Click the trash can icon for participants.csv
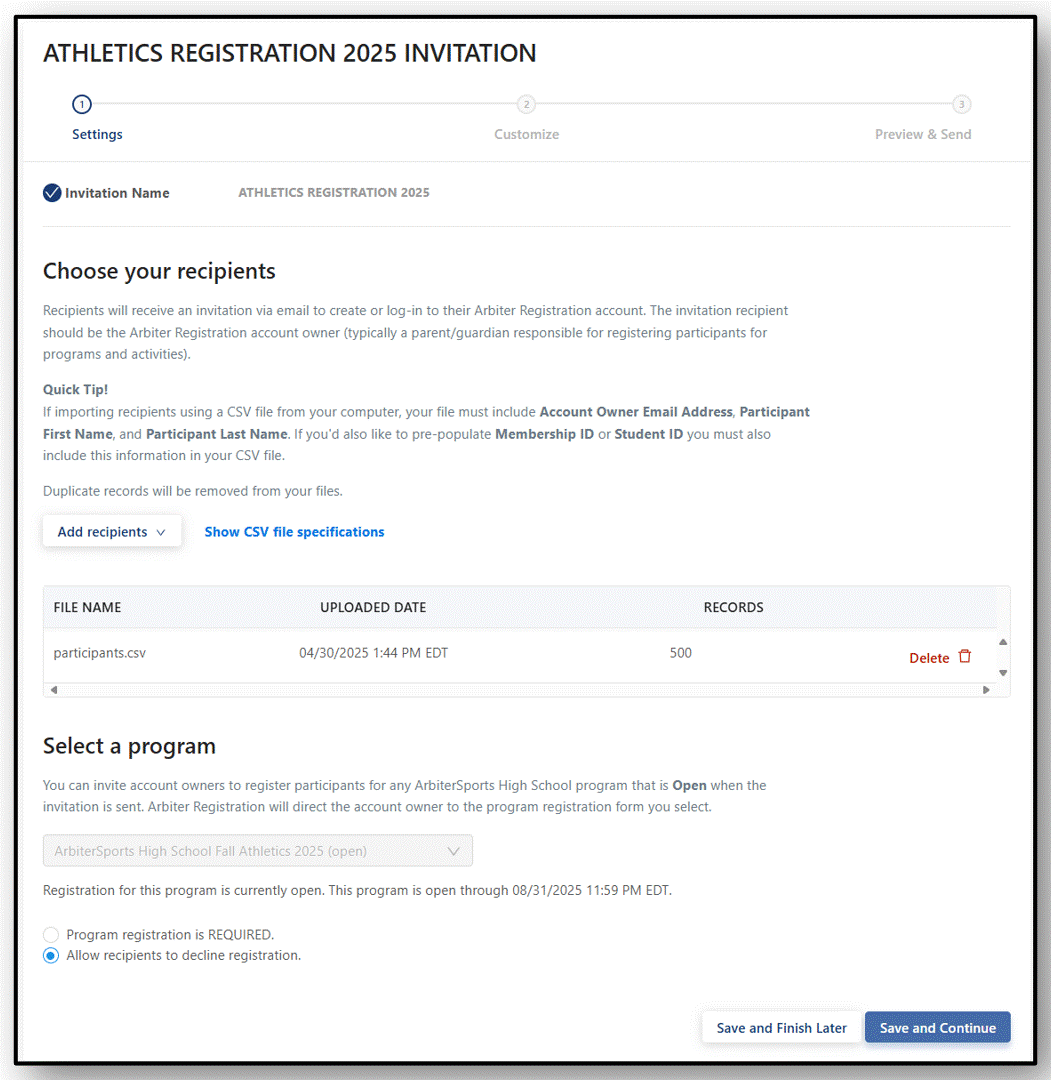 pos(965,656)
